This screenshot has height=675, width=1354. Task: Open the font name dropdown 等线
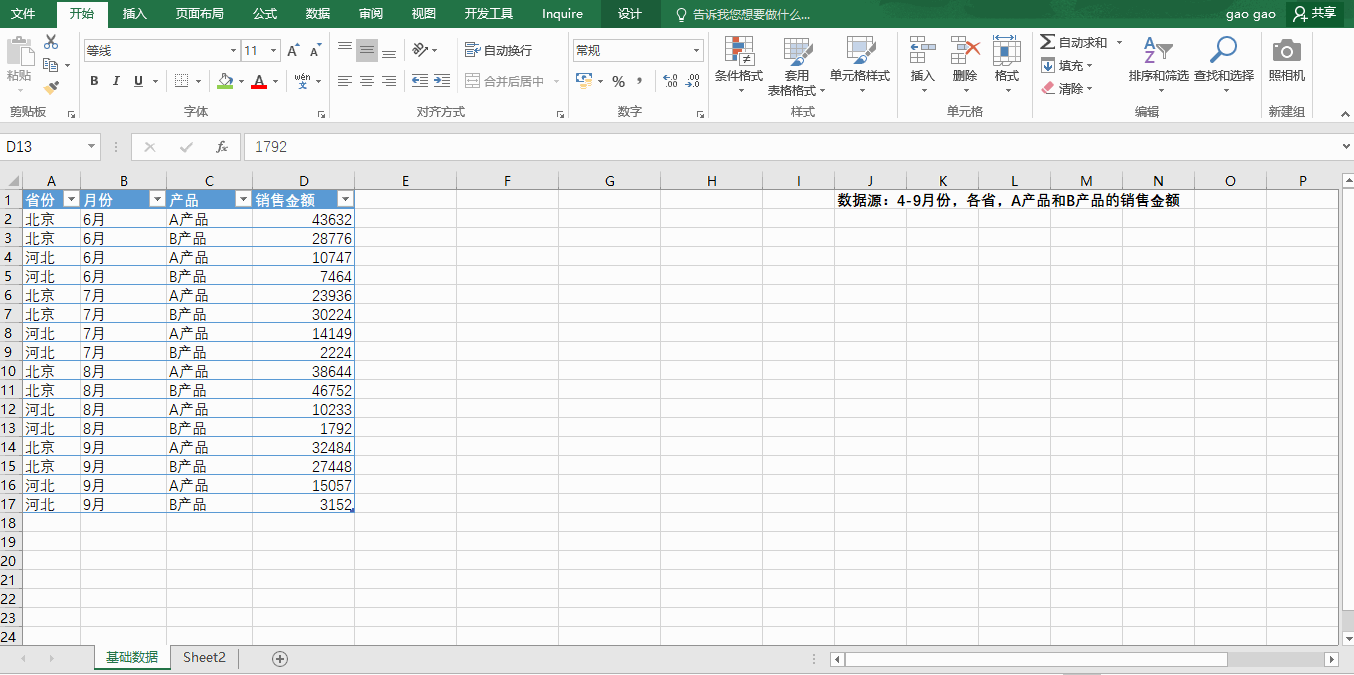click(233, 50)
